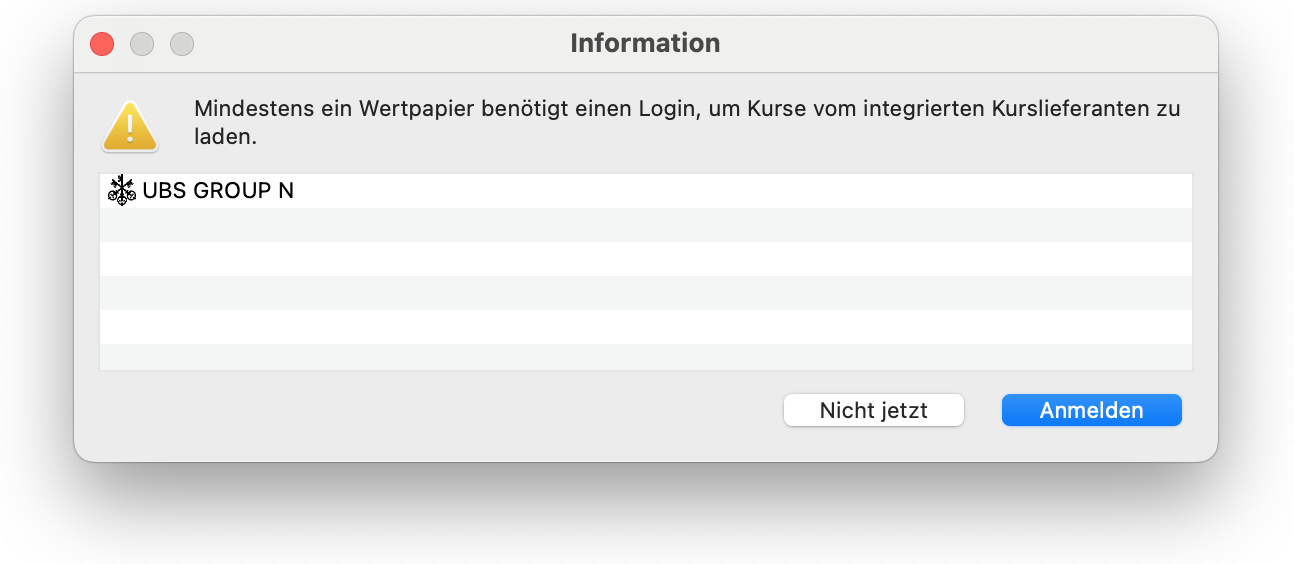Close the Information dialog with red button
The width and height of the screenshot is (1294, 564).
102,44
